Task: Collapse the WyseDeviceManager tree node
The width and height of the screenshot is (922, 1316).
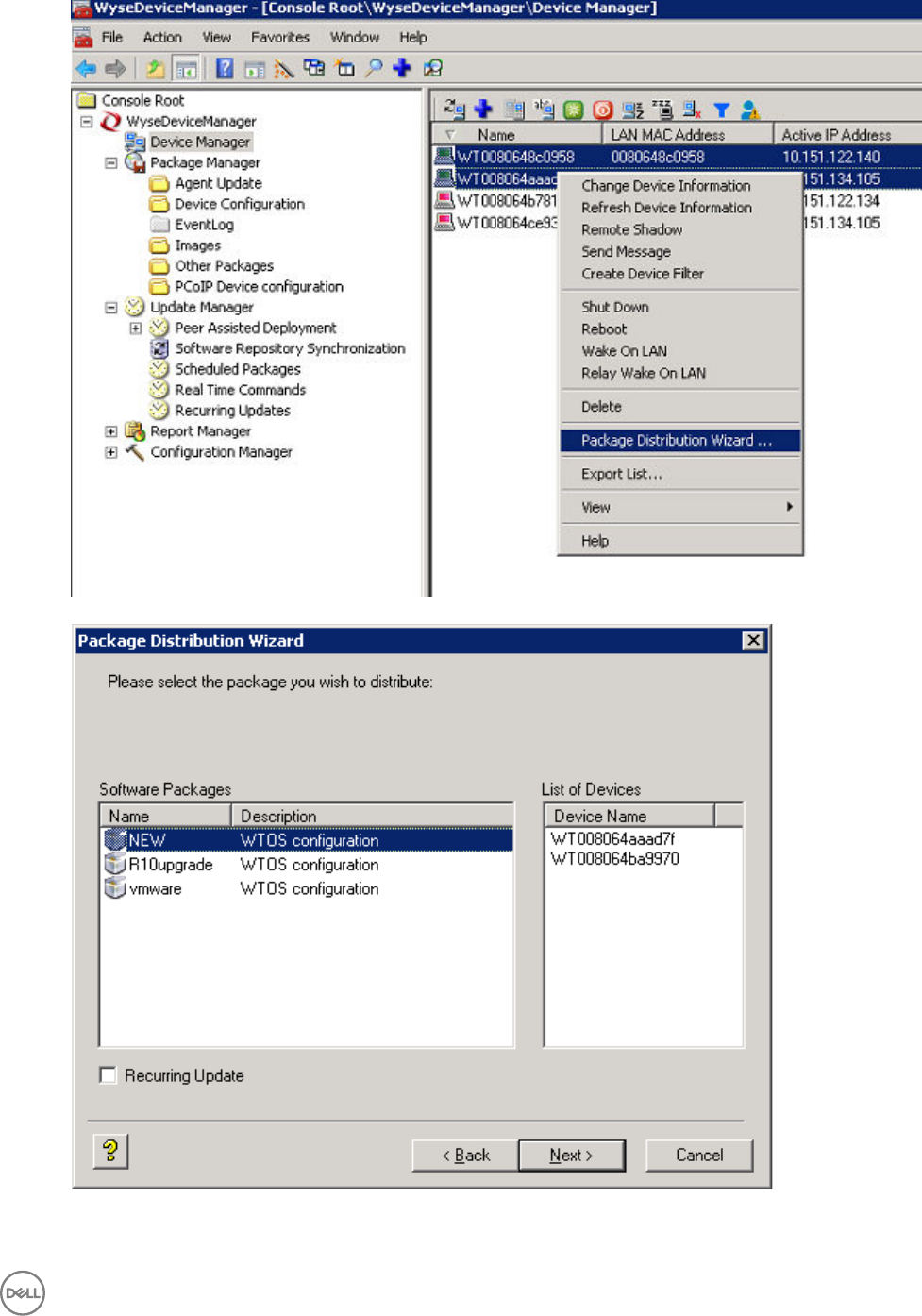Action: tap(87, 122)
